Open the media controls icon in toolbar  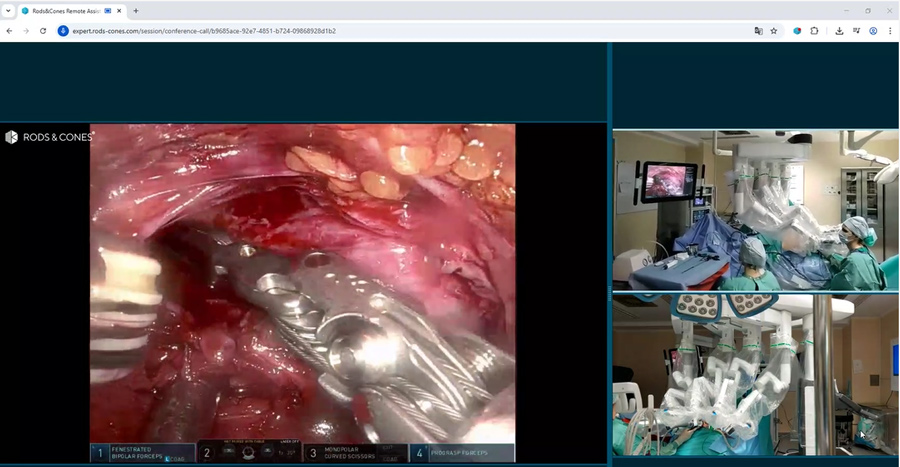857,31
